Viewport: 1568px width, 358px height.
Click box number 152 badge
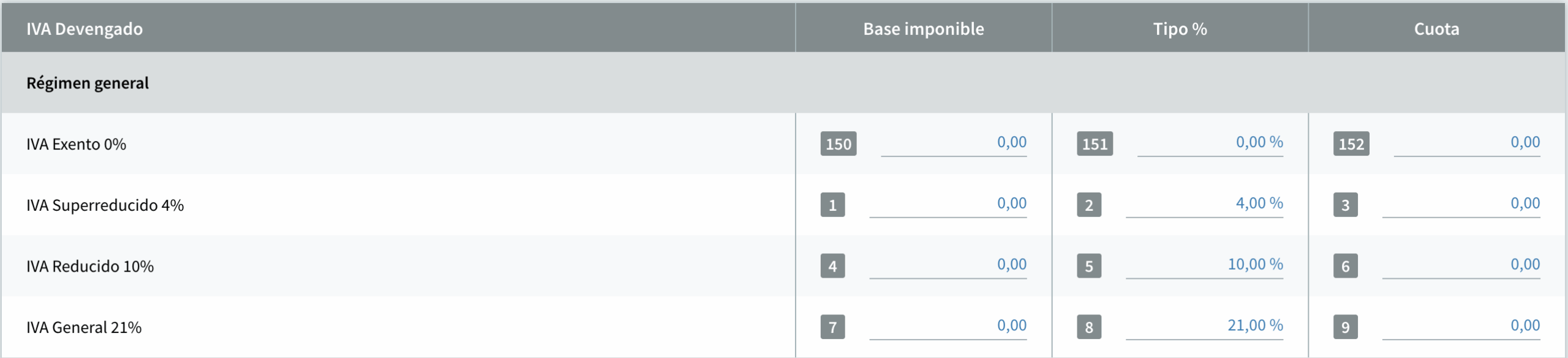click(x=1351, y=144)
